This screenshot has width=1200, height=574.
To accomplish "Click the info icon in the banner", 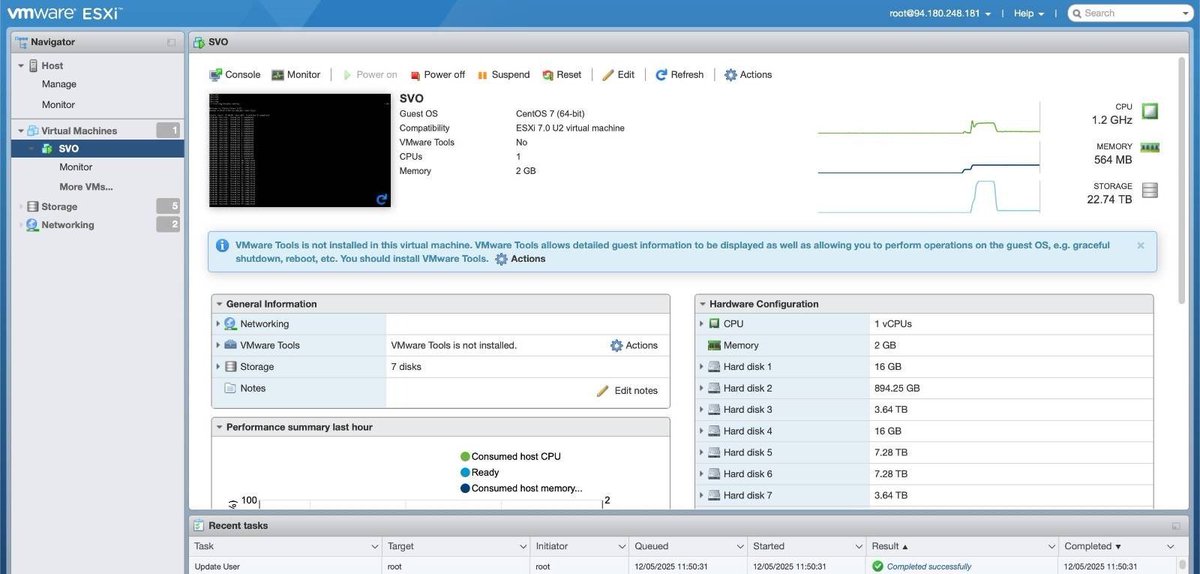I will pyautogui.click(x=222, y=245).
